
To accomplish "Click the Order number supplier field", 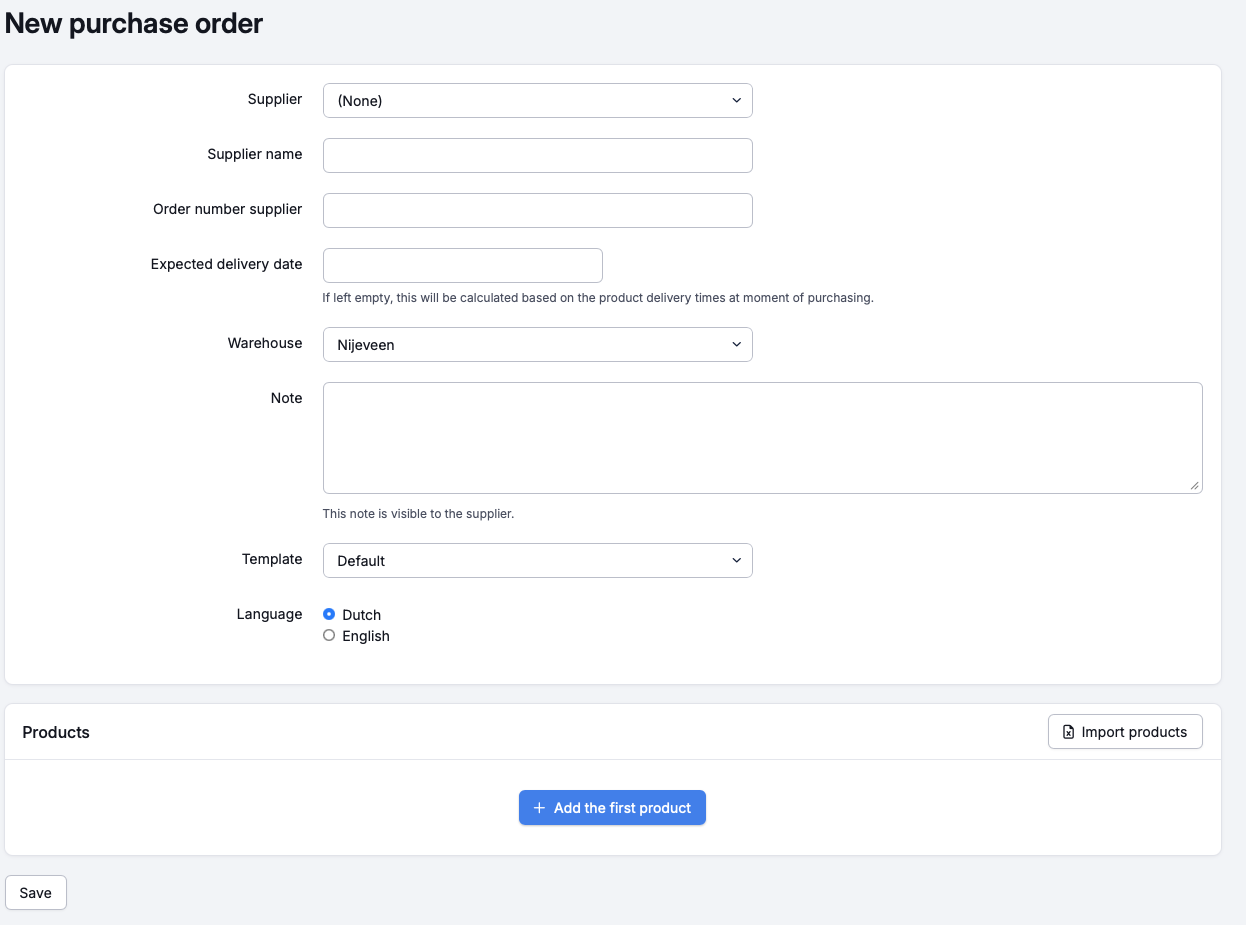I will click(x=537, y=210).
